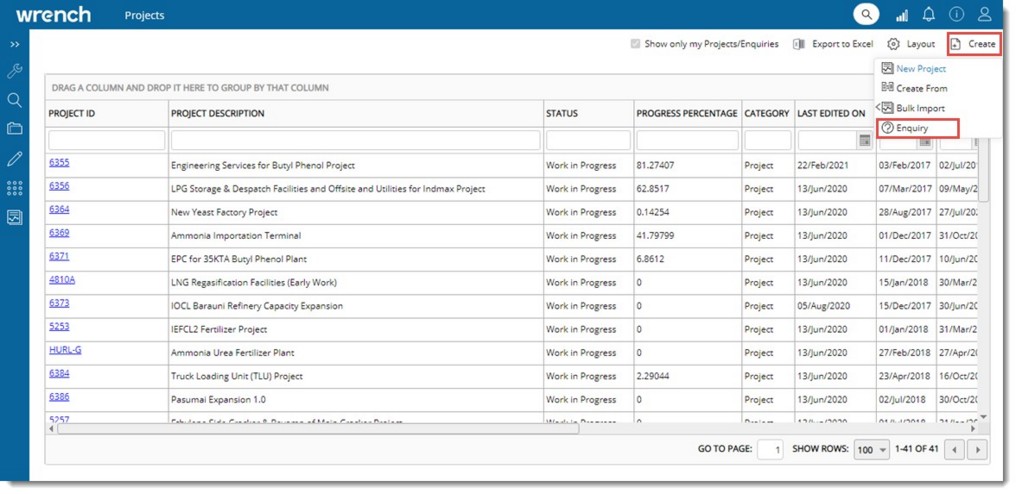Click Export to Excel
Screen dimensions: 1016x494
832,44
